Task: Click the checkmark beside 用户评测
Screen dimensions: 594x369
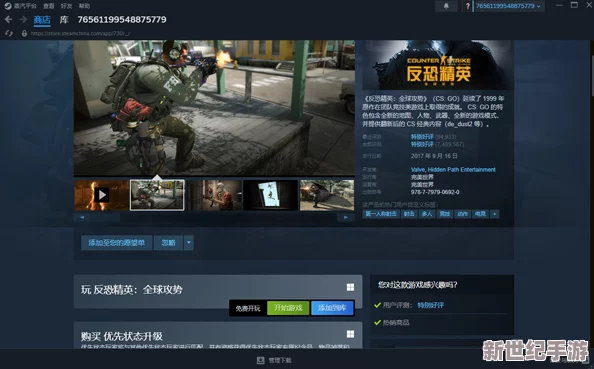Action: [x=377, y=305]
